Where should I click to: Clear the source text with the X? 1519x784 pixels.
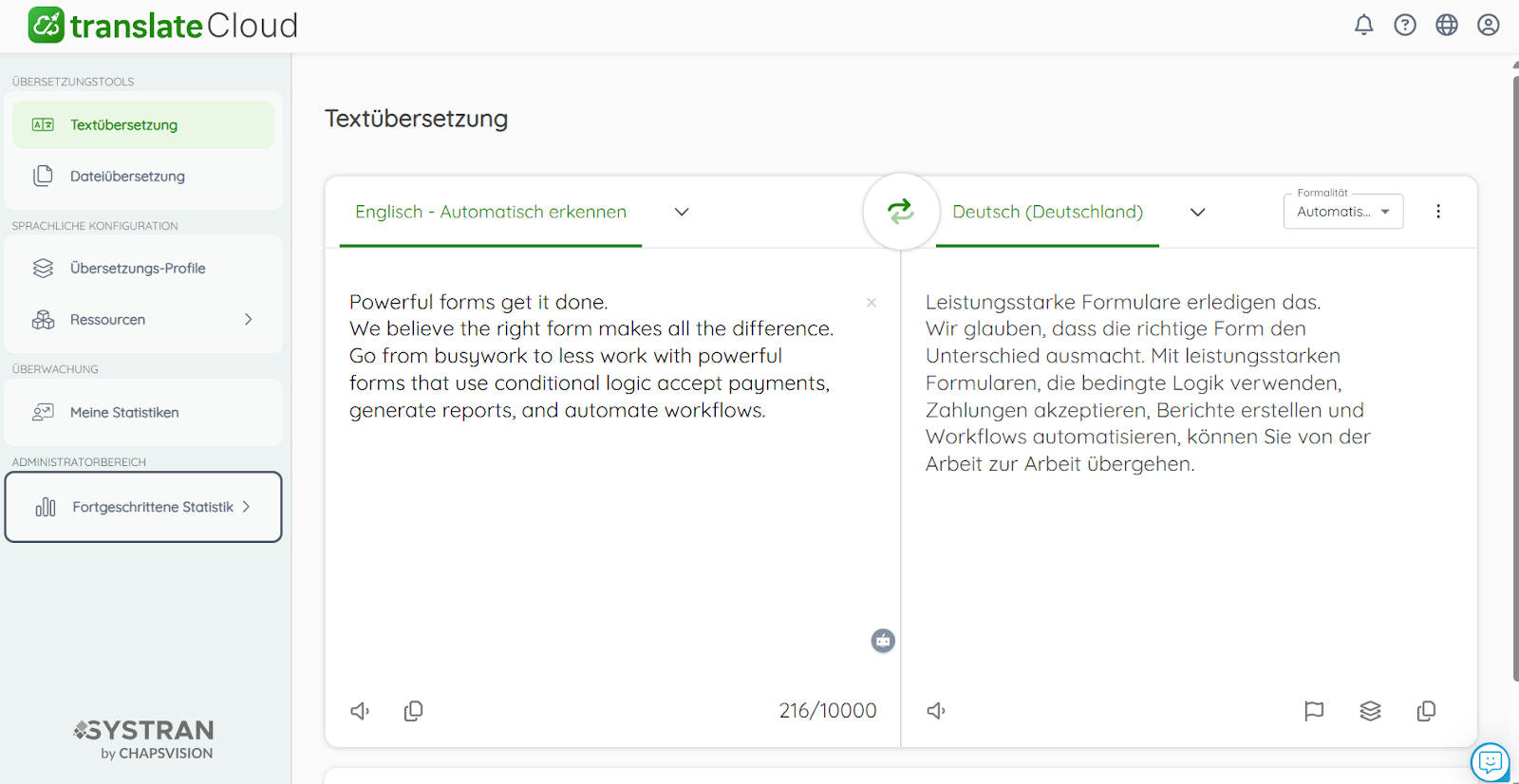[x=871, y=302]
